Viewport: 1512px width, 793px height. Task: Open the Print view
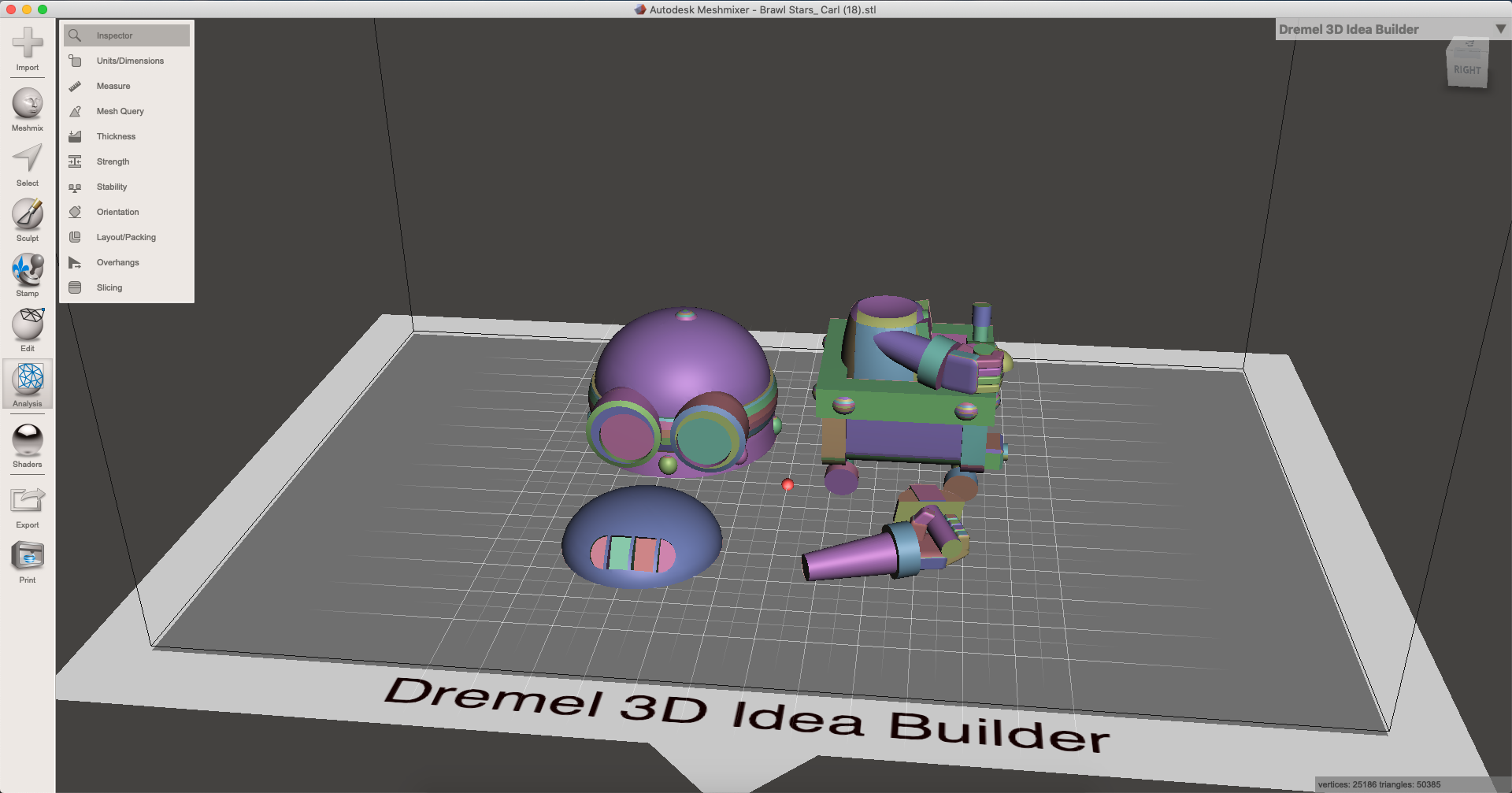coord(28,555)
